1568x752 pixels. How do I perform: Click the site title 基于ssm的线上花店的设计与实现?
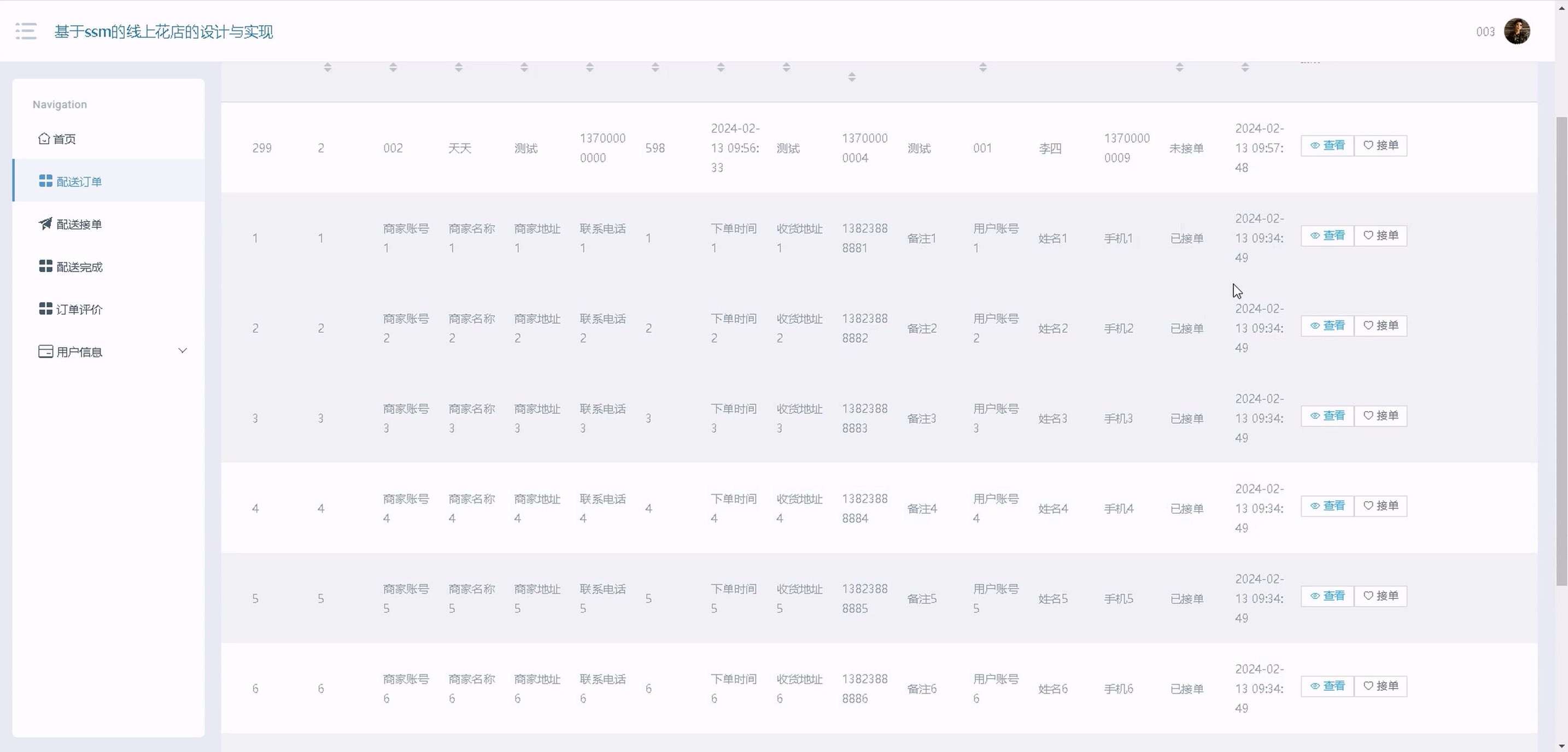(163, 32)
